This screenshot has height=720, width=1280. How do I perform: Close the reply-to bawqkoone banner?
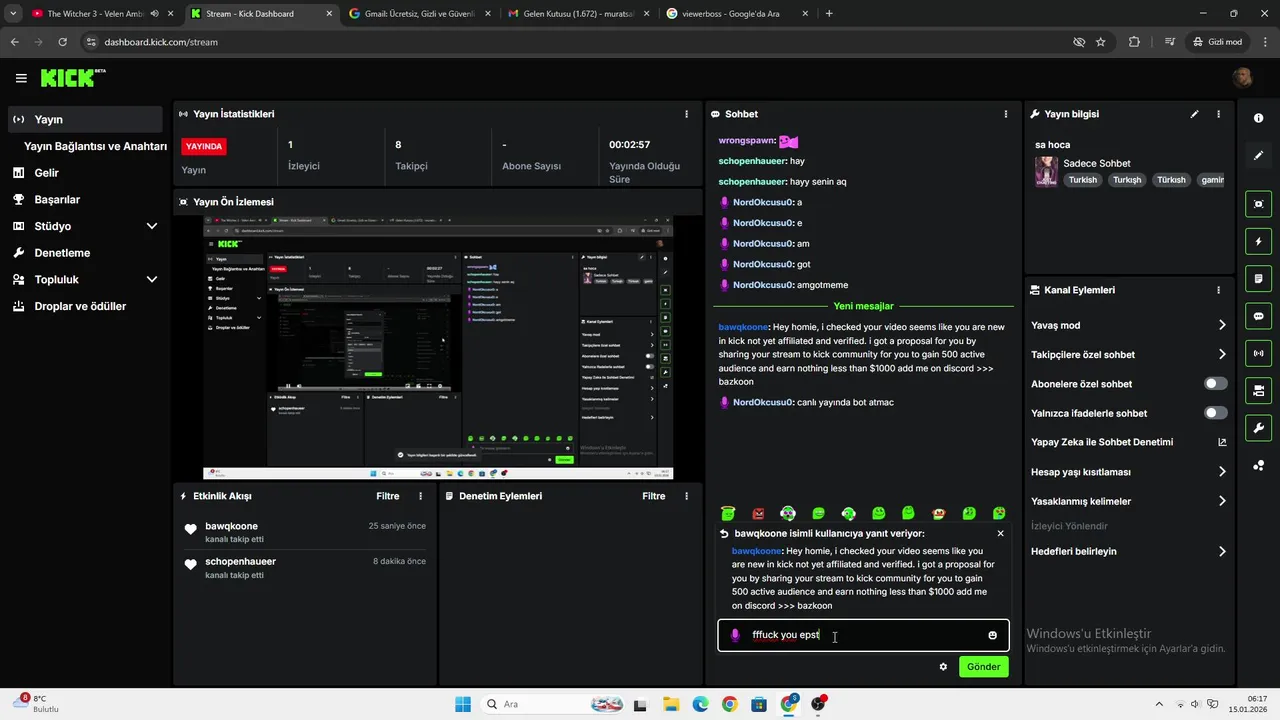pos(1000,533)
